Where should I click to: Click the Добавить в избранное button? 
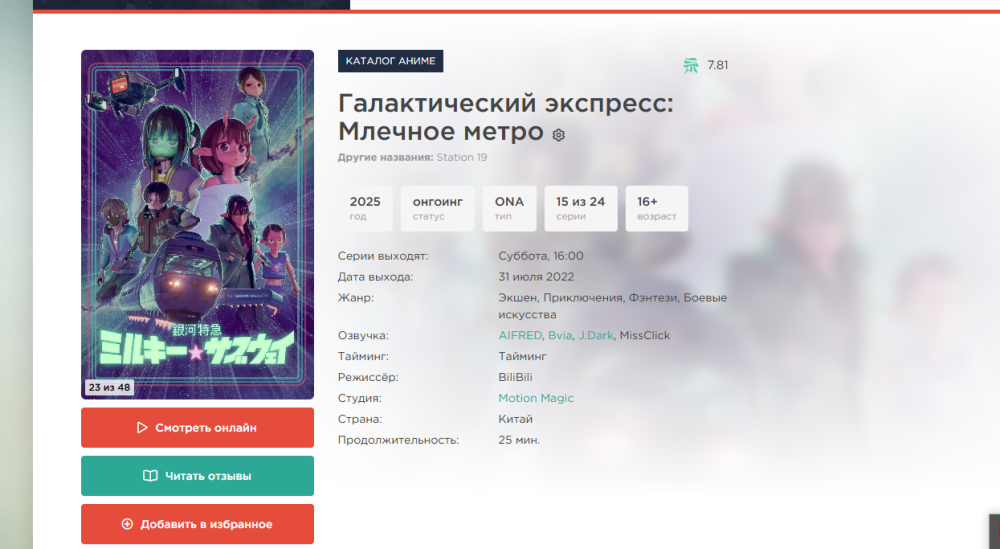(197, 524)
